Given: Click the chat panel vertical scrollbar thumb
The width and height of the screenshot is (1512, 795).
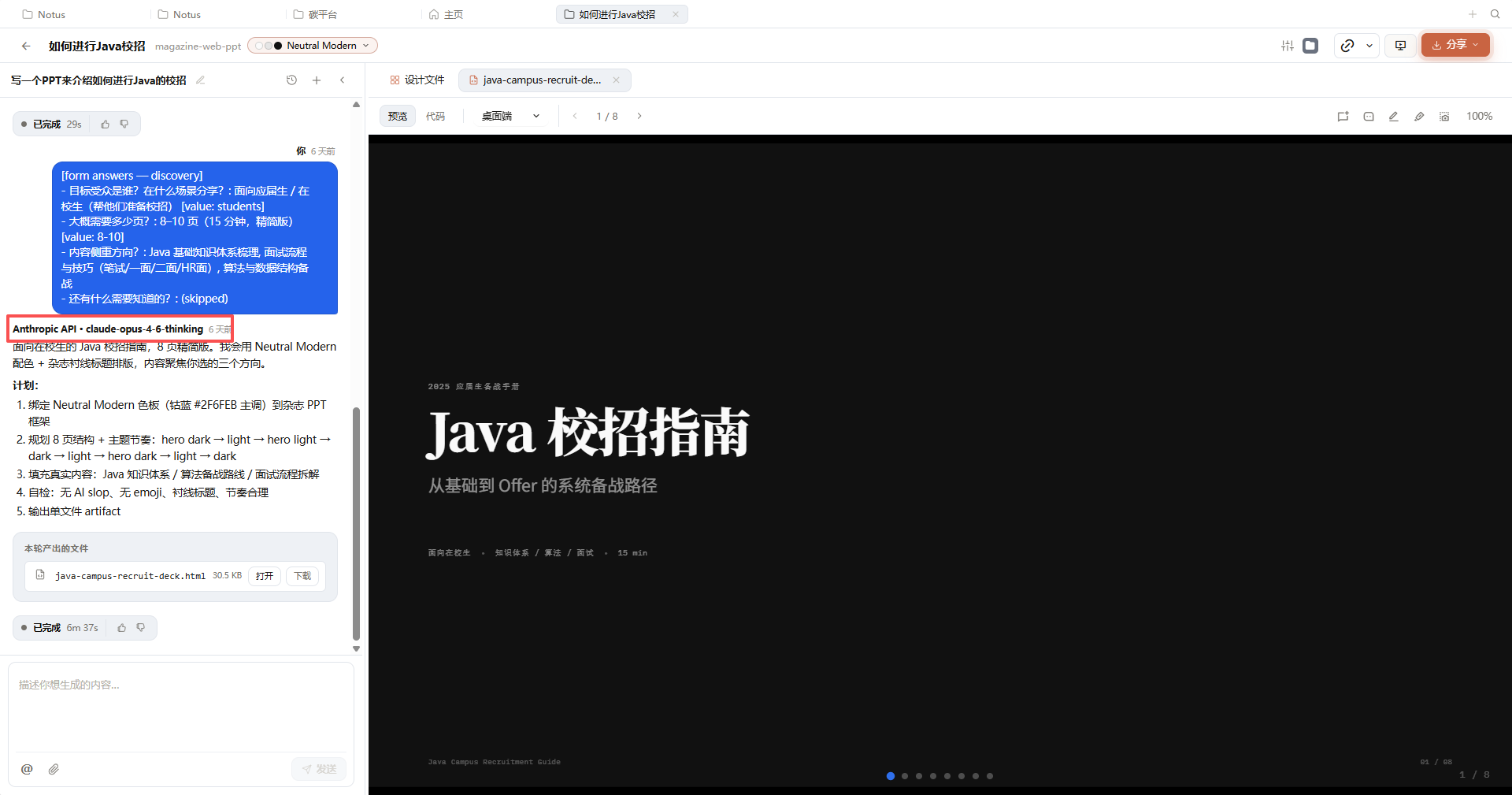Looking at the screenshot, I should coord(356,524).
